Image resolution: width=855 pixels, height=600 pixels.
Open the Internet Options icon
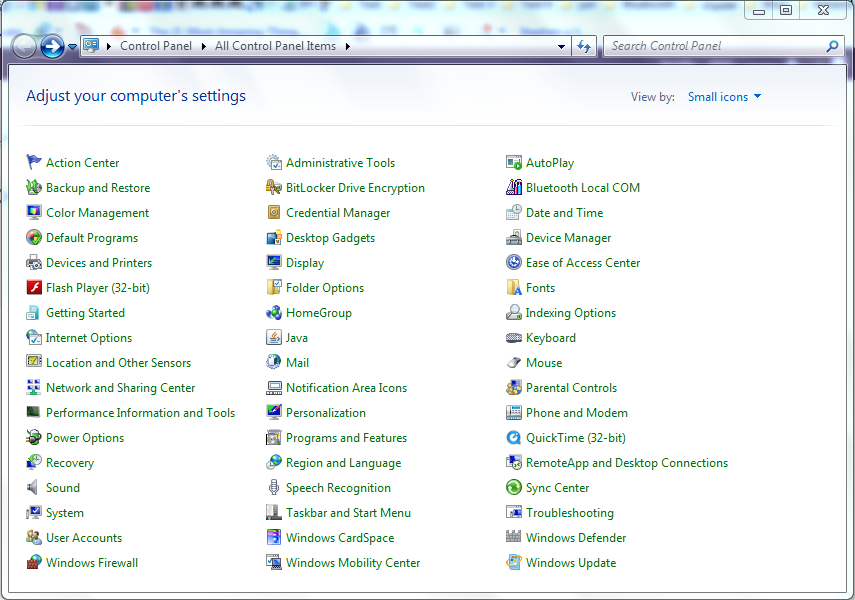tap(34, 338)
